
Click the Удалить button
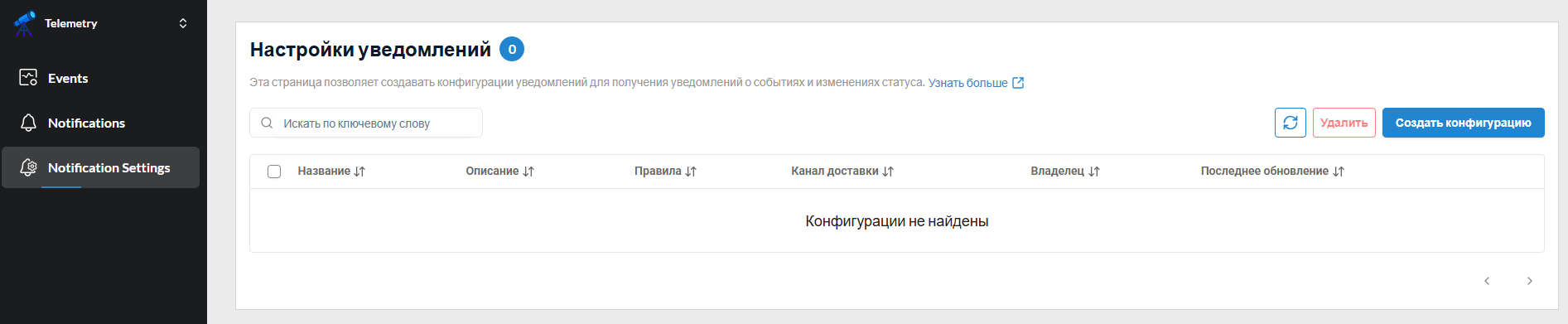tap(1344, 123)
